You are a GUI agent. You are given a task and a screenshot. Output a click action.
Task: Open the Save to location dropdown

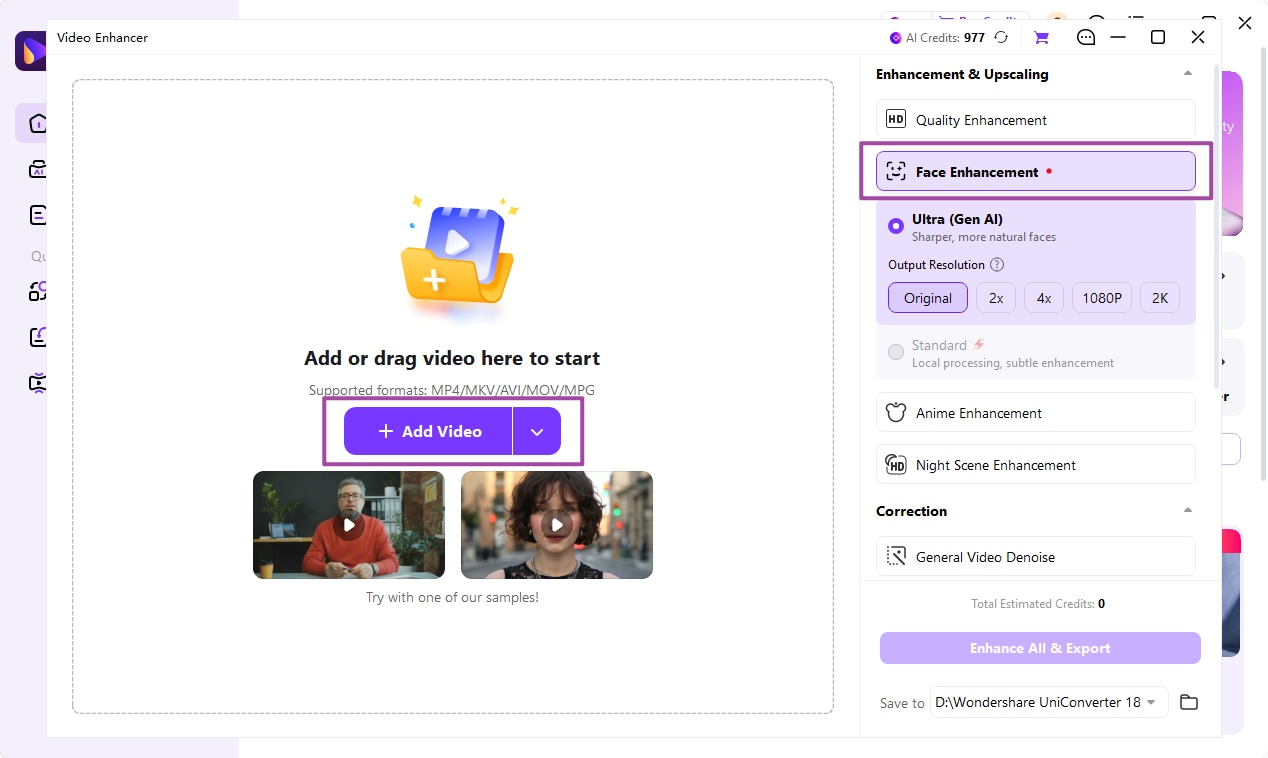pos(1049,702)
